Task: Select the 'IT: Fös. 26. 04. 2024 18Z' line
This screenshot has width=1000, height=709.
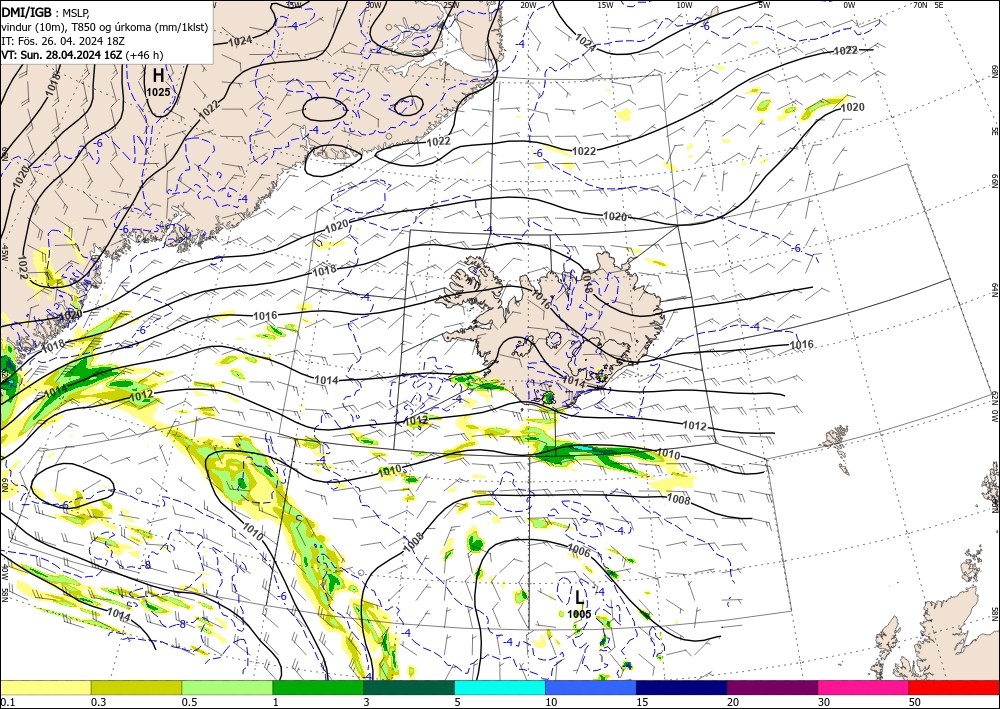Action: coord(63,41)
